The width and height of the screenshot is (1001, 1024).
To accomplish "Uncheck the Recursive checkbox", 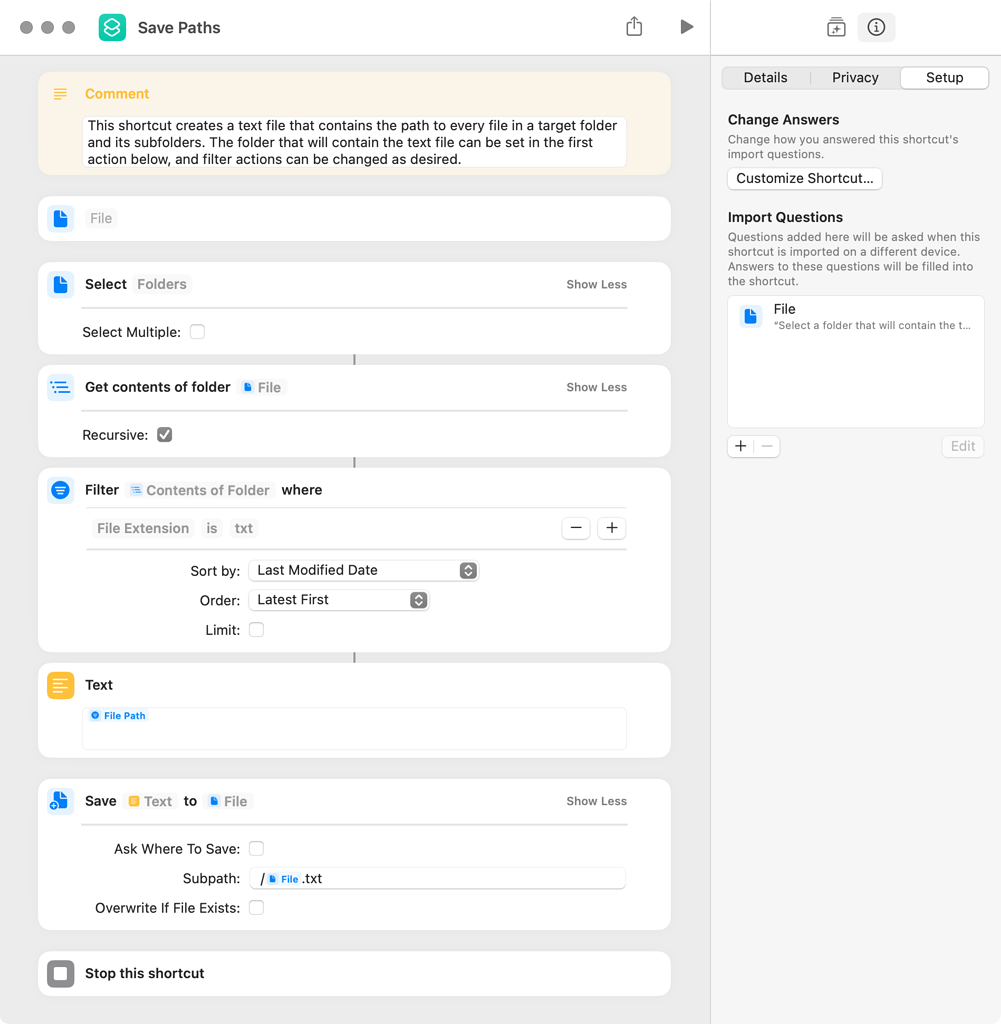I will pyautogui.click(x=165, y=435).
